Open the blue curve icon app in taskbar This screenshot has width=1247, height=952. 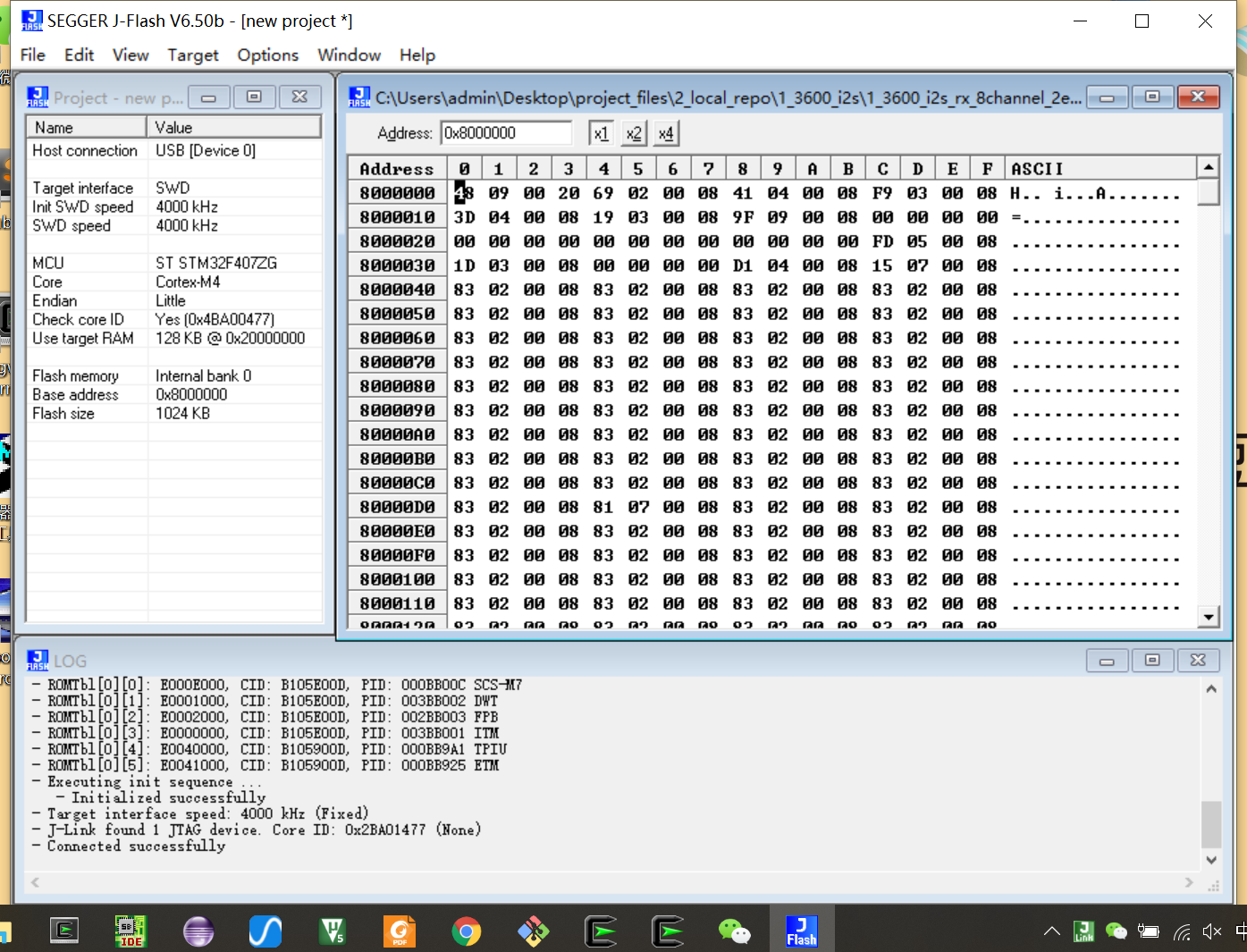[265, 931]
